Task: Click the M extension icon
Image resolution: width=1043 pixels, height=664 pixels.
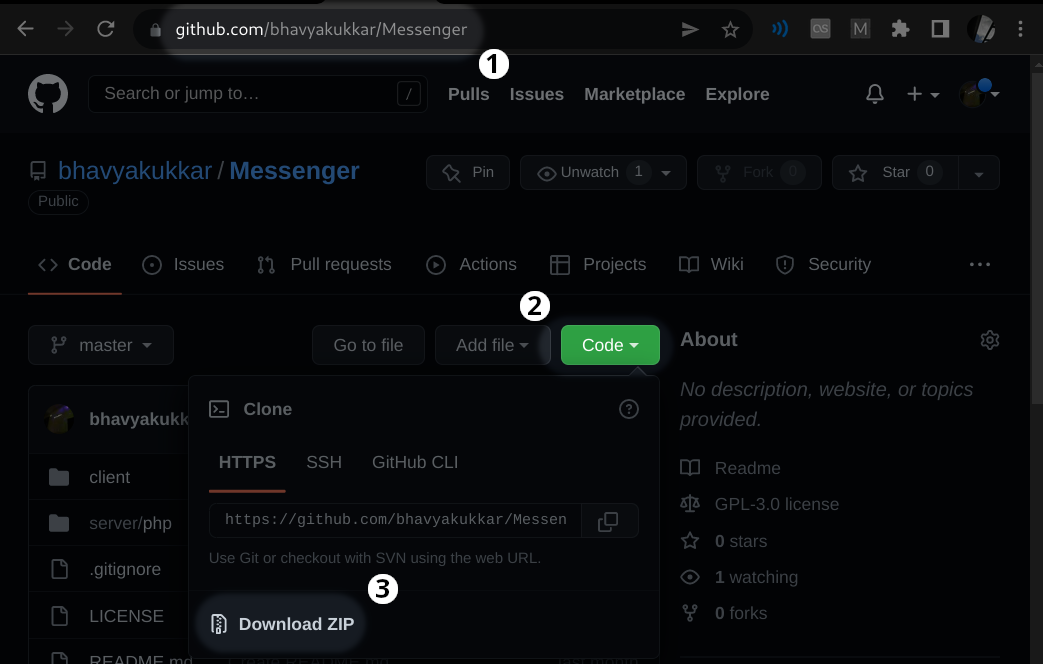Action: point(860,29)
